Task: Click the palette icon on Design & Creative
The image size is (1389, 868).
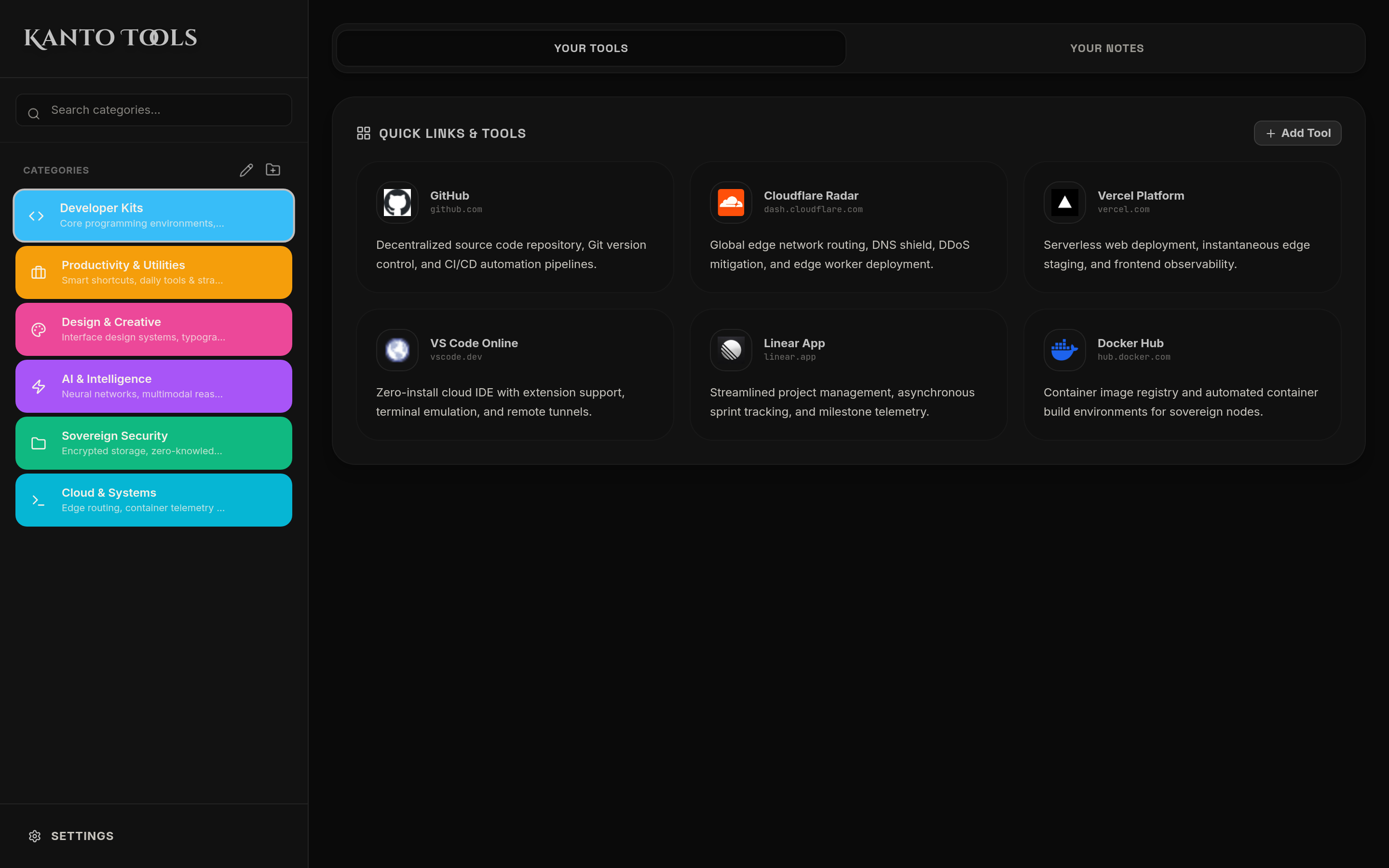Action: [39, 329]
